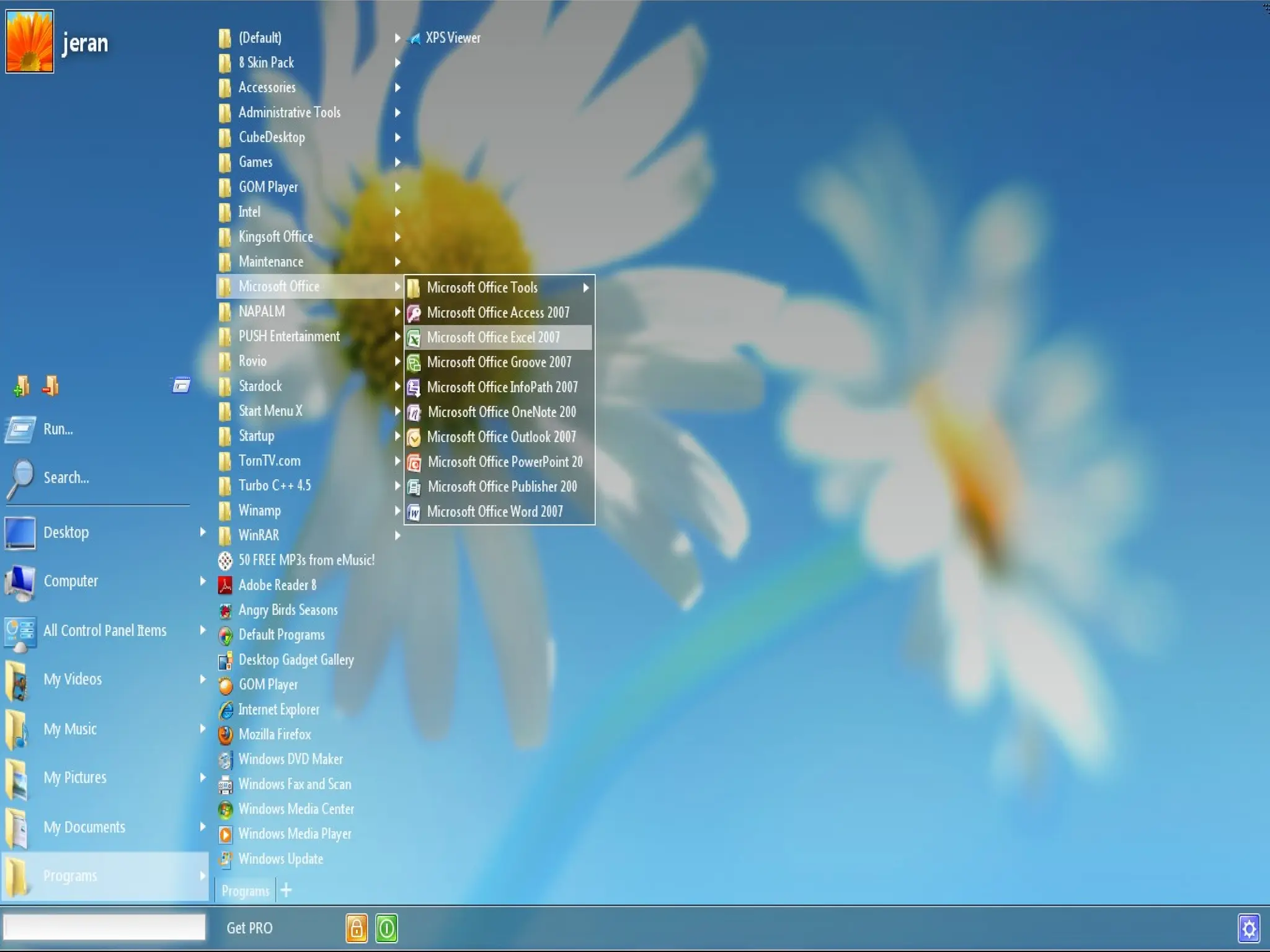Click the Windows Update icon

[x=226, y=859]
